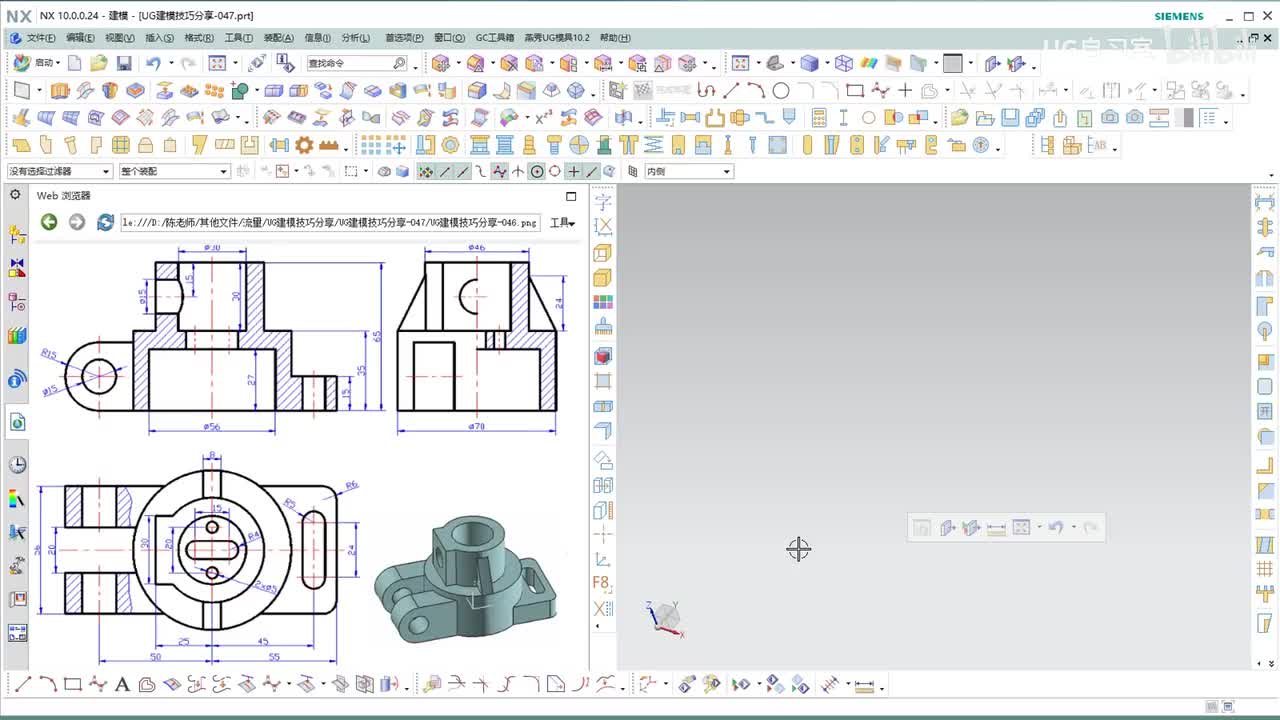Open the History clock sidebar tab

coord(17,464)
